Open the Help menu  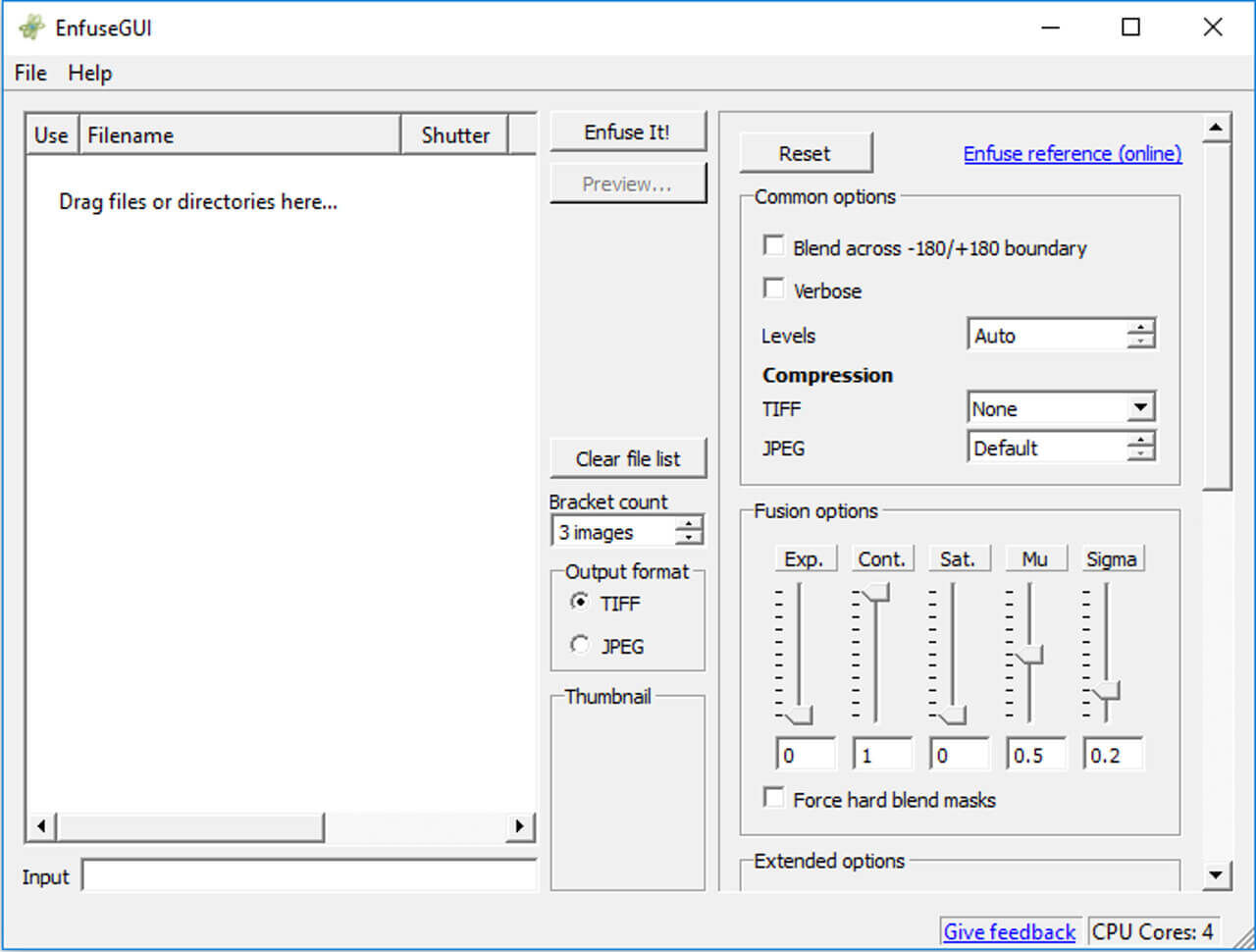pos(89,73)
